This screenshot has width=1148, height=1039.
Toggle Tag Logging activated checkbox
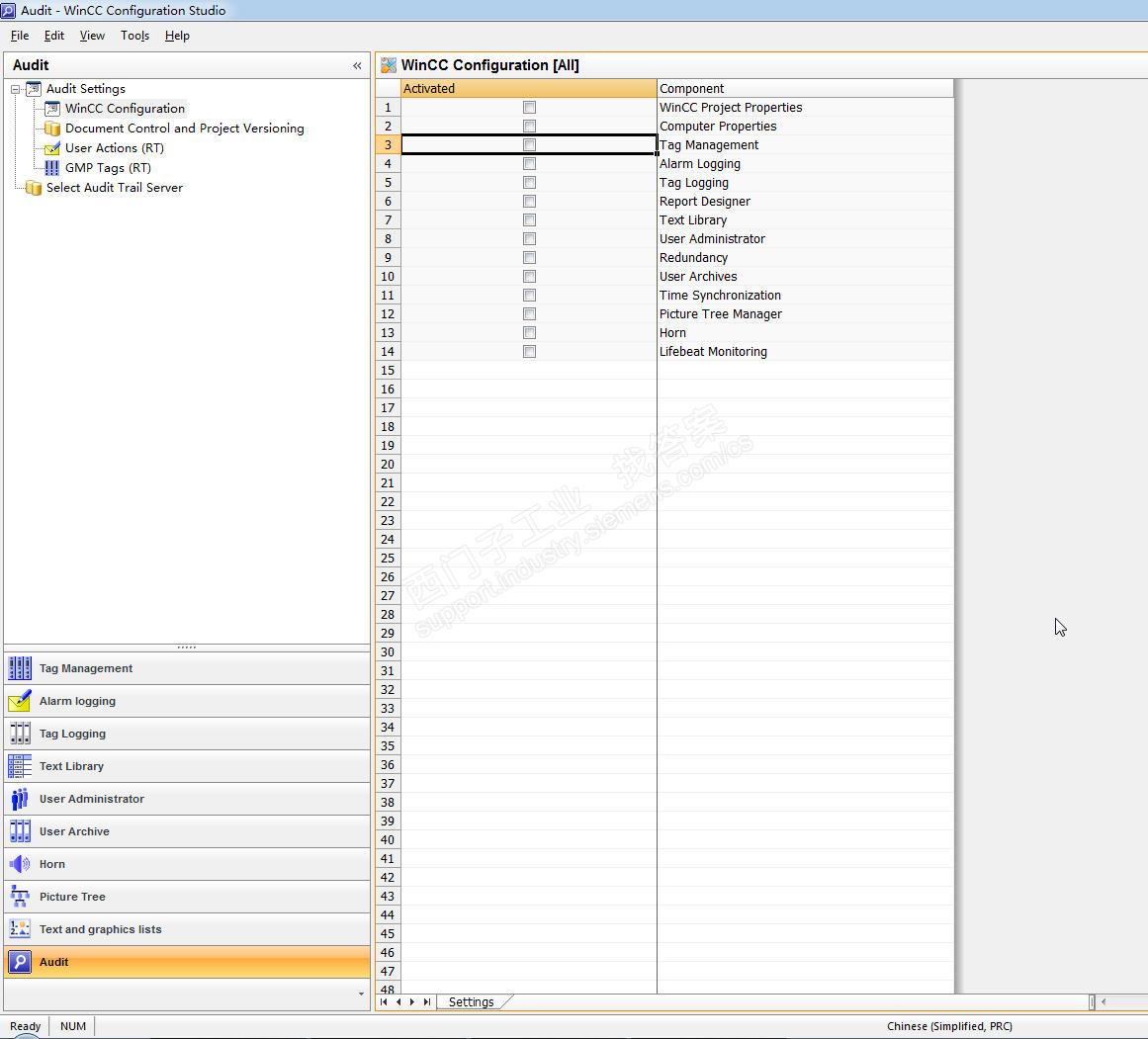coord(529,182)
